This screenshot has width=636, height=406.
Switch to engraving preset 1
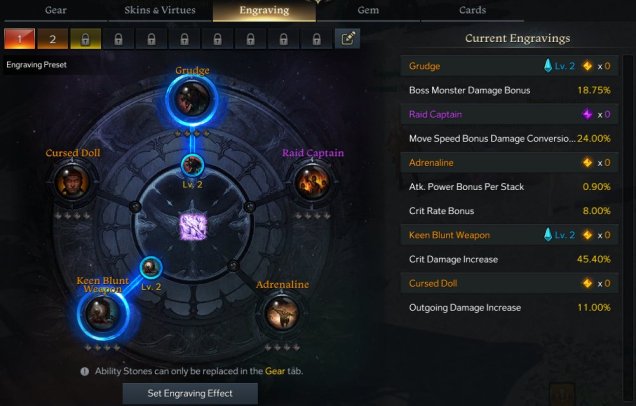tap(19, 39)
